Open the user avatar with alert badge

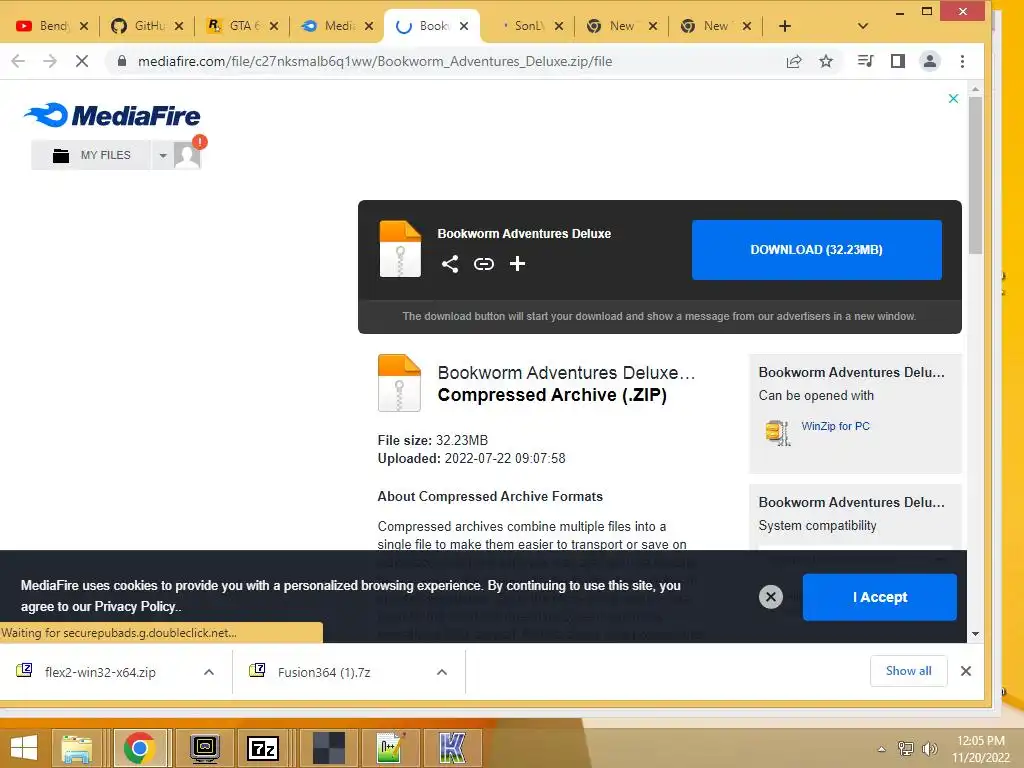point(189,153)
